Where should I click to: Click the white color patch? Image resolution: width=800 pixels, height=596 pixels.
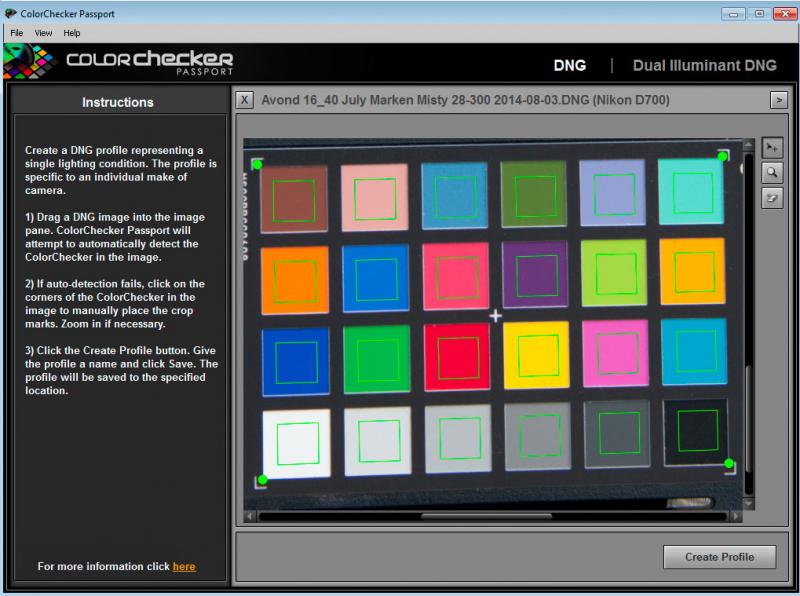click(x=296, y=444)
